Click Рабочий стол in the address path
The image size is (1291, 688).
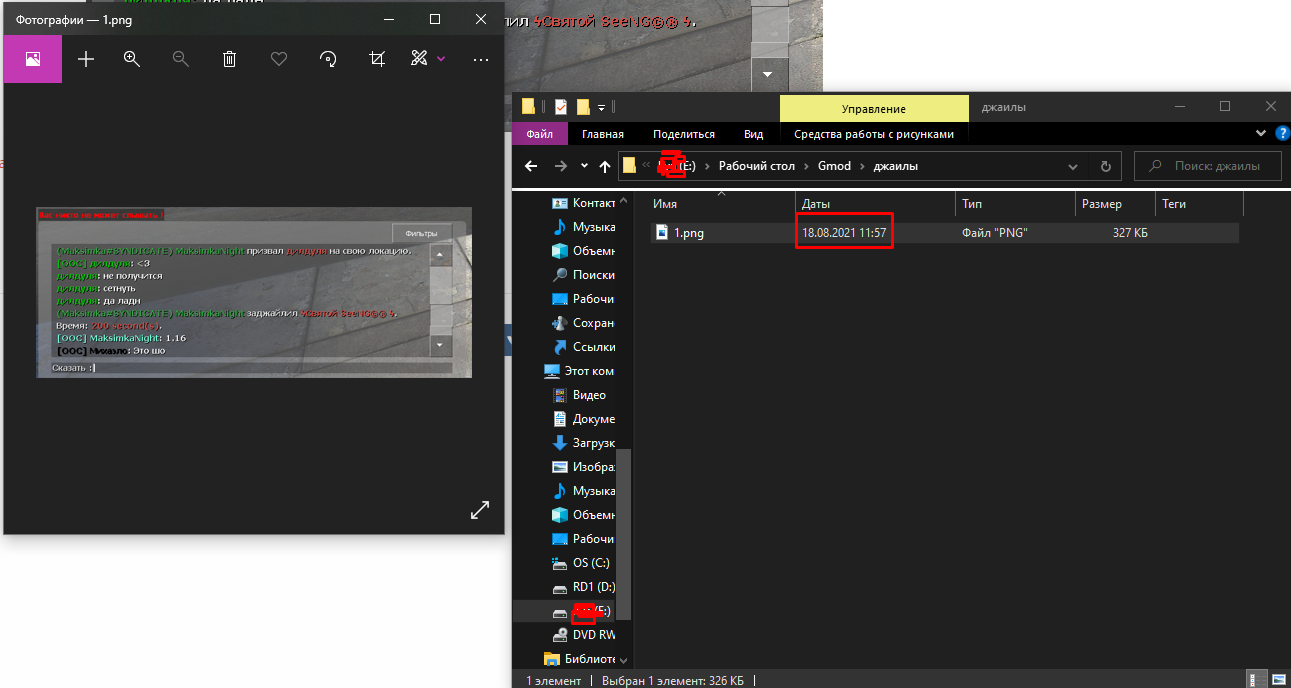tap(757, 166)
